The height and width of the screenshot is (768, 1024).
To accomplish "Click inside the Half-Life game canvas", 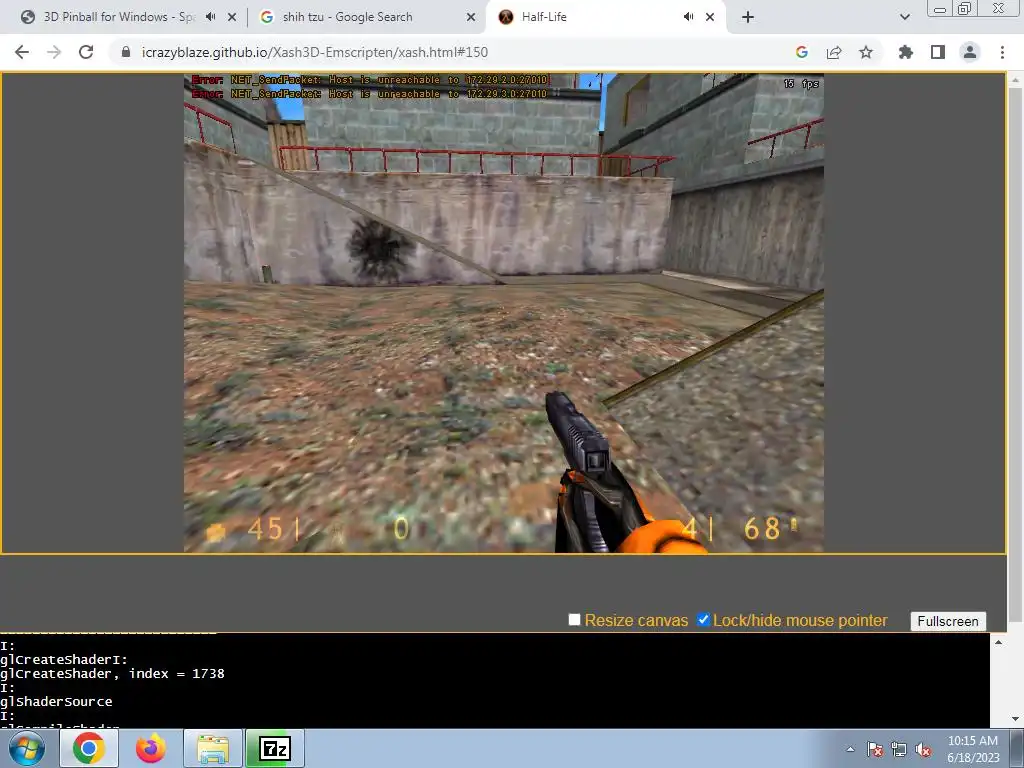I will point(504,313).
